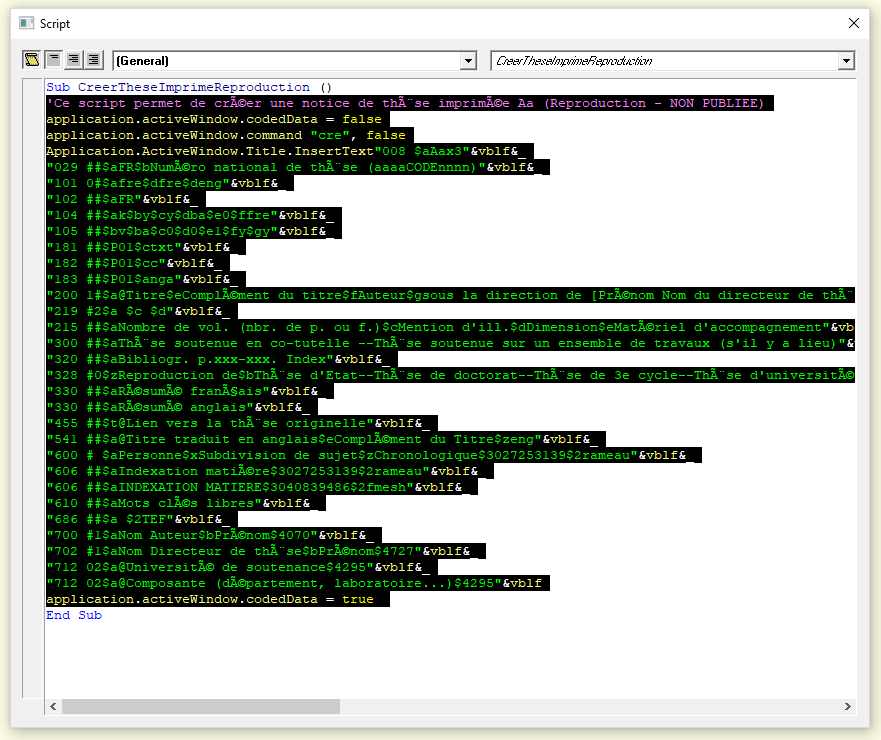Open the CreerTheseImprimeReproduction procedure dropdown arrow
Viewport: 881px width, 740px height.
point(846,61)
